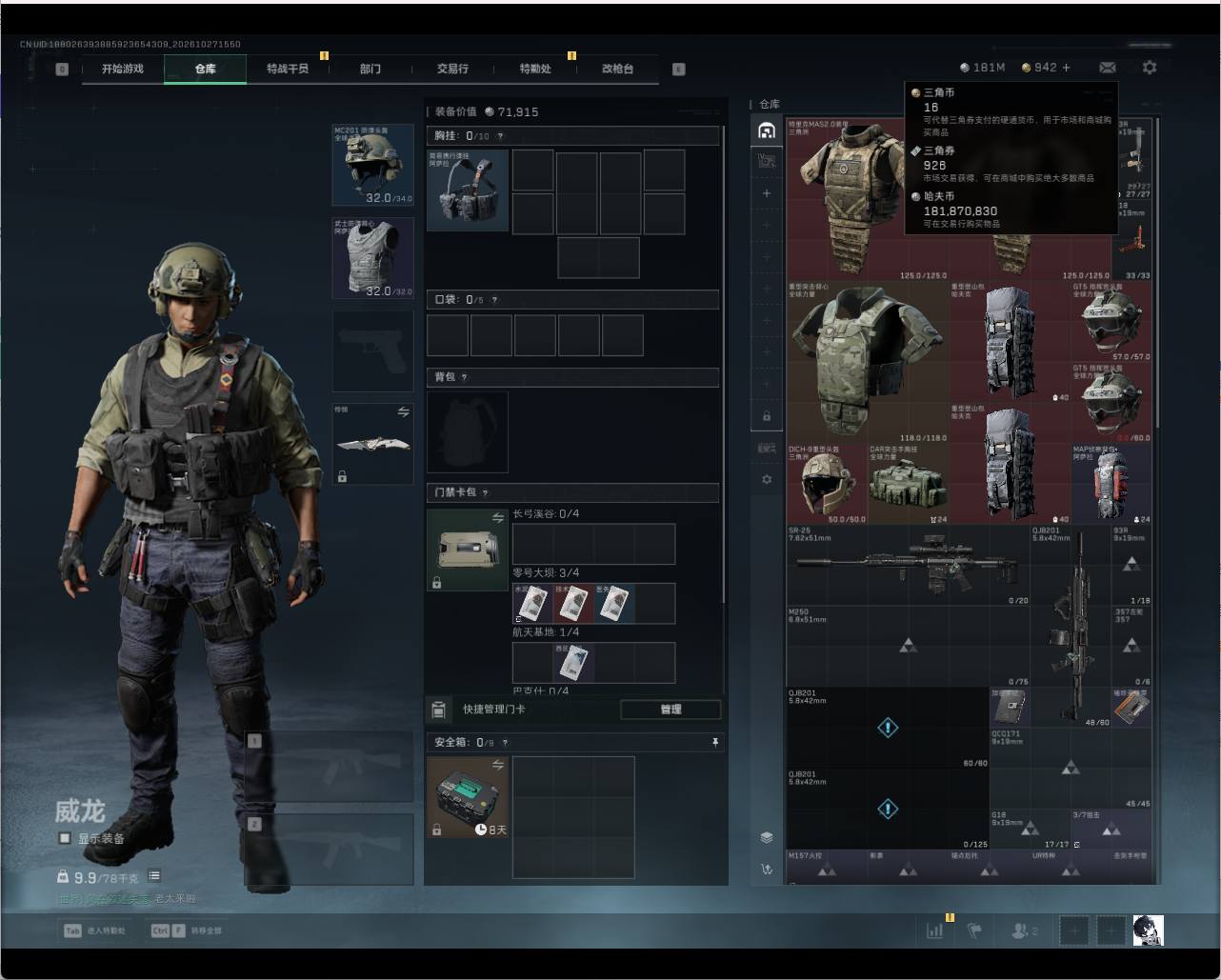Click the 转移全部 shortcut button
This screenshot has width=1221, height=980.
coord(186,930)
